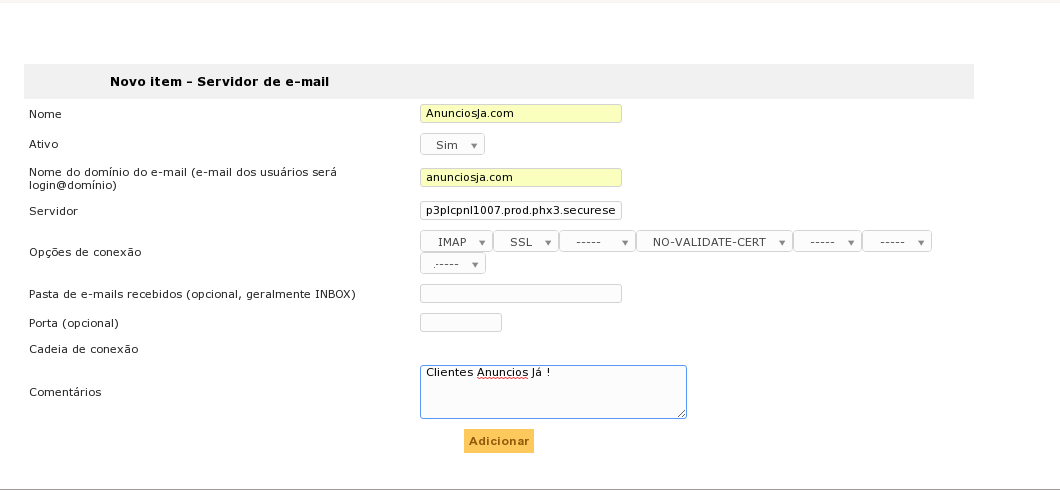Open the dropdown on the second connection options row

coord(453,264)
